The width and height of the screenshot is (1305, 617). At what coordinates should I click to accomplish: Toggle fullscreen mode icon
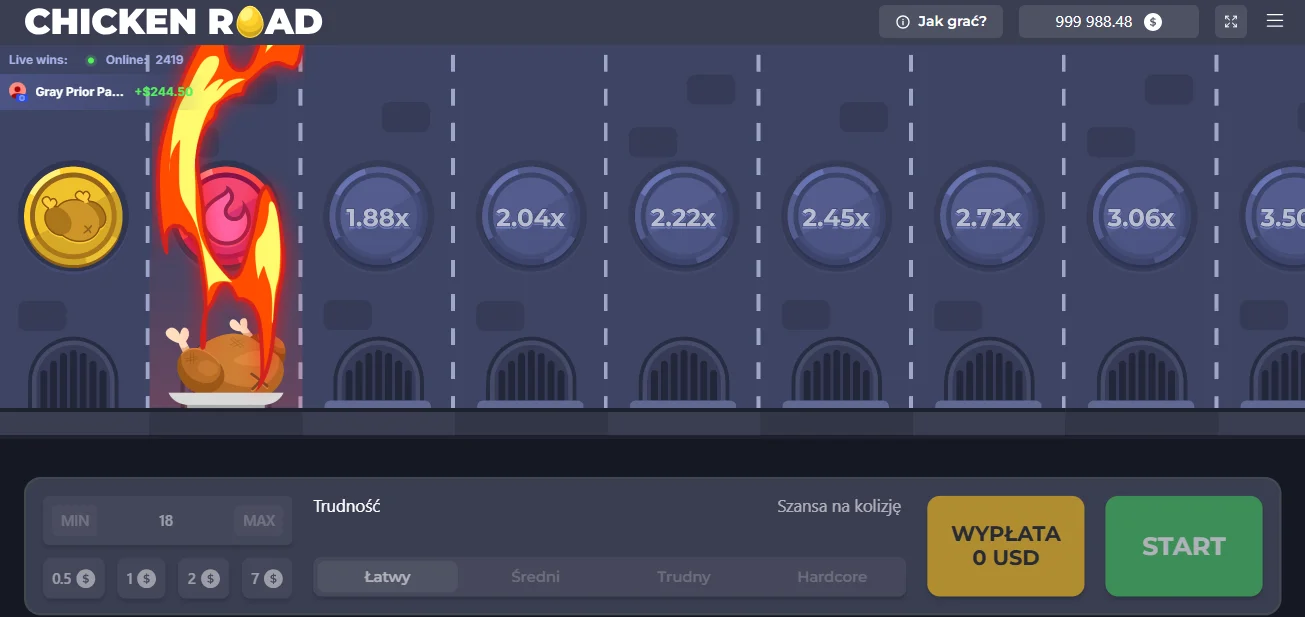coord(1231,21)
